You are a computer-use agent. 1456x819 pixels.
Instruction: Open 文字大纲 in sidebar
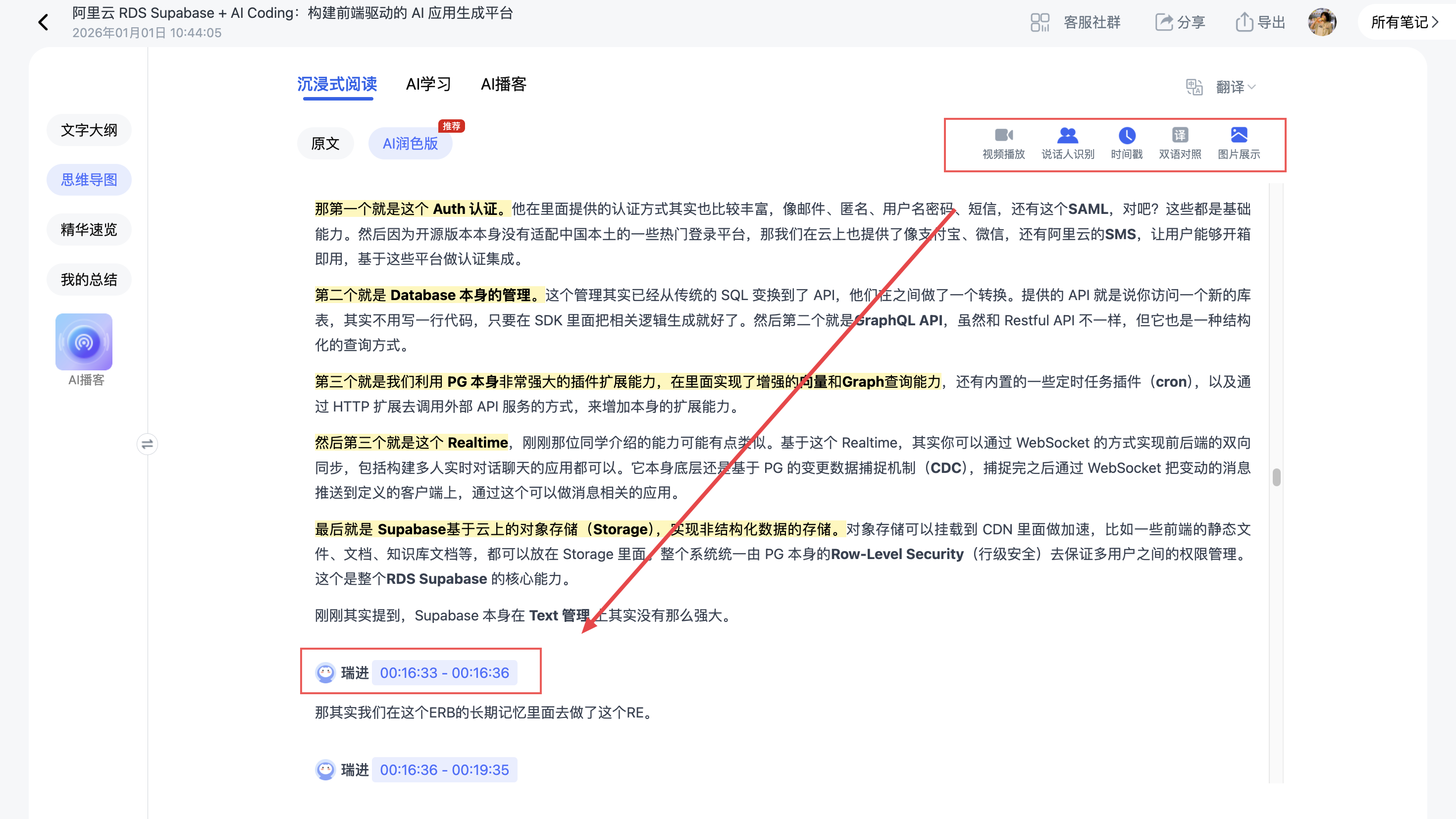pos(89,130)
